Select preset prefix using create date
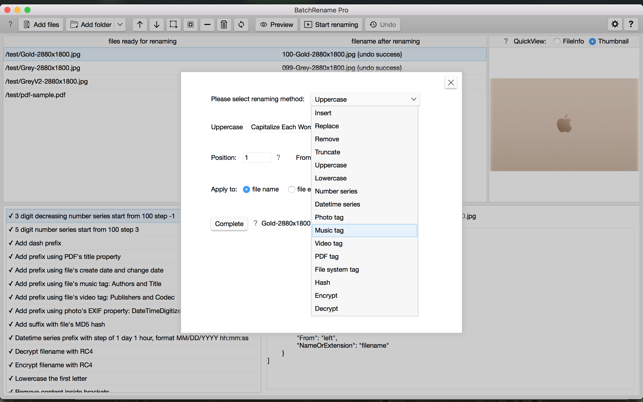 (93, 270)
